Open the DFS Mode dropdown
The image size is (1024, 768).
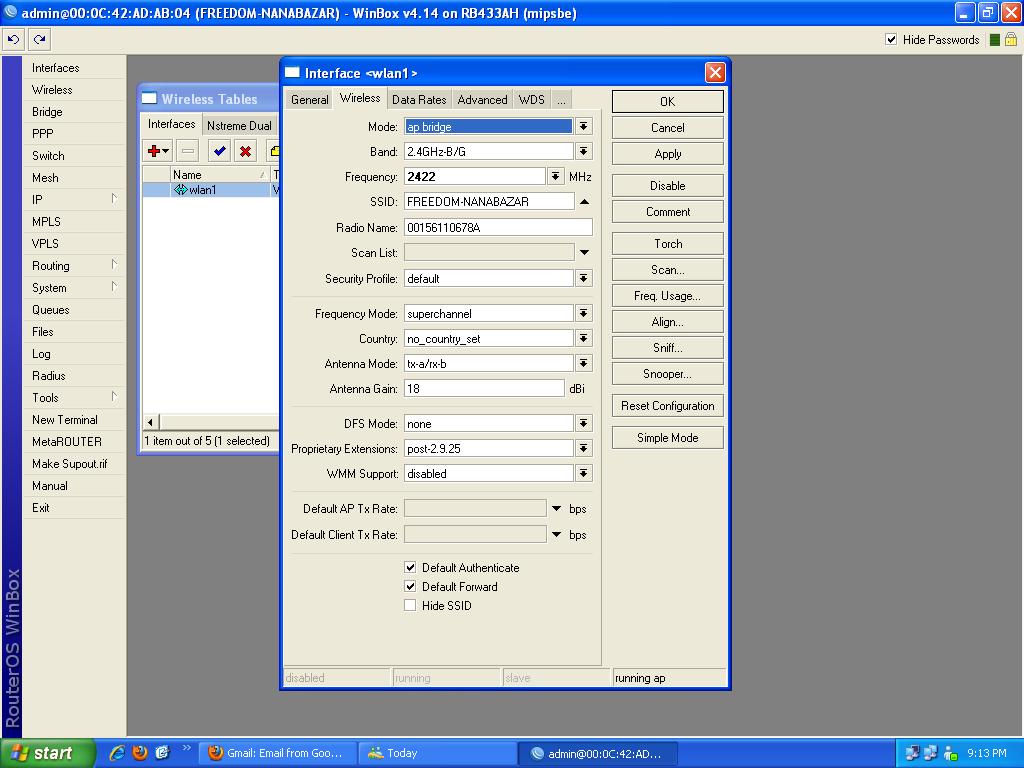584,423
